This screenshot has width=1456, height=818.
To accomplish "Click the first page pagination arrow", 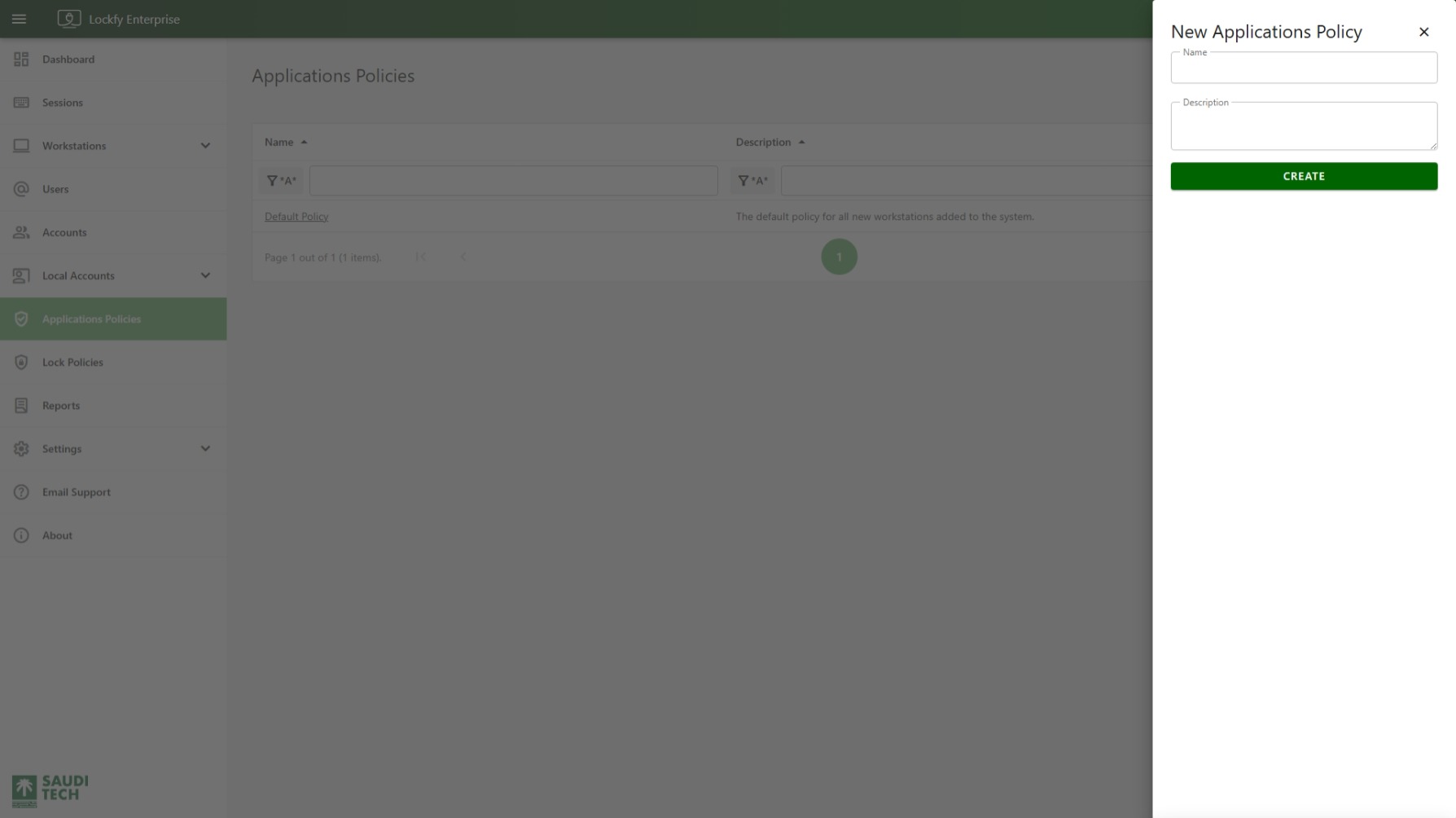I will click(x=420, y=257).
